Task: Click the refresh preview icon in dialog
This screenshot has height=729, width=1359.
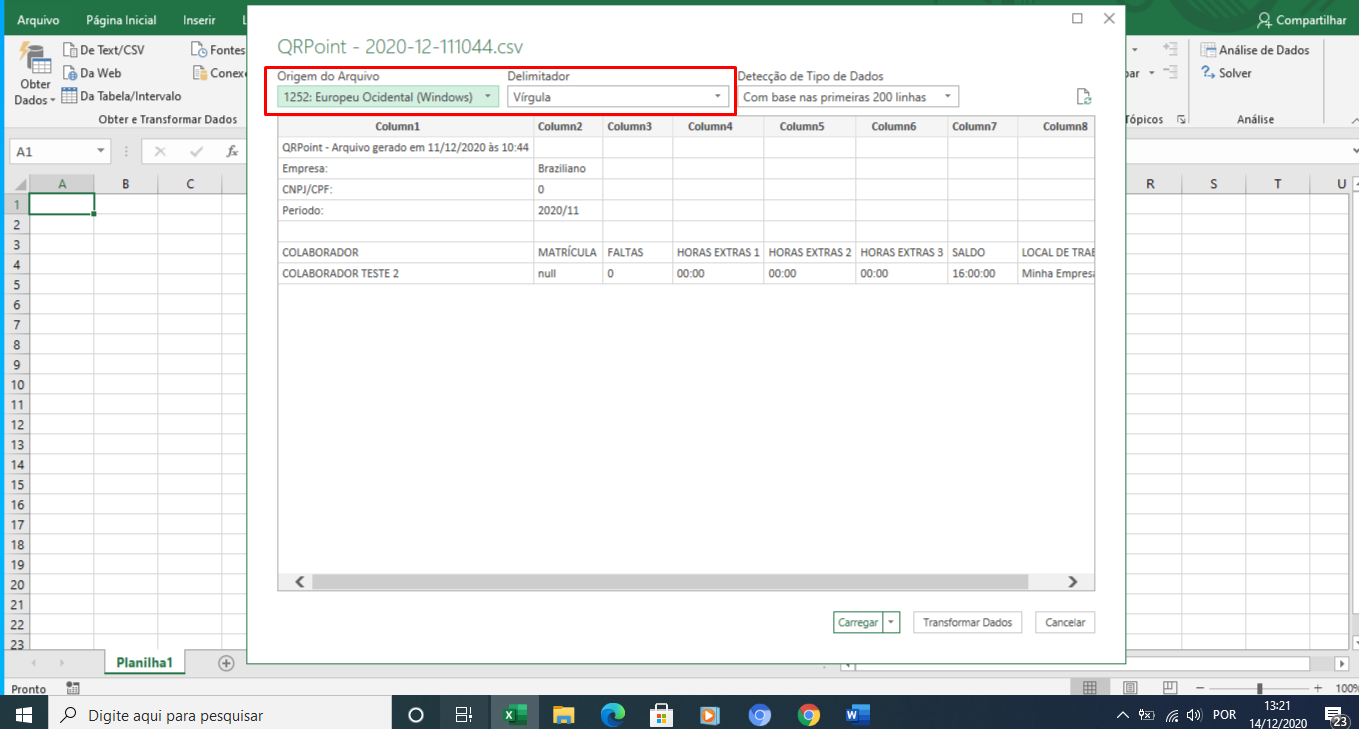Action: (x=1083, y=97)
